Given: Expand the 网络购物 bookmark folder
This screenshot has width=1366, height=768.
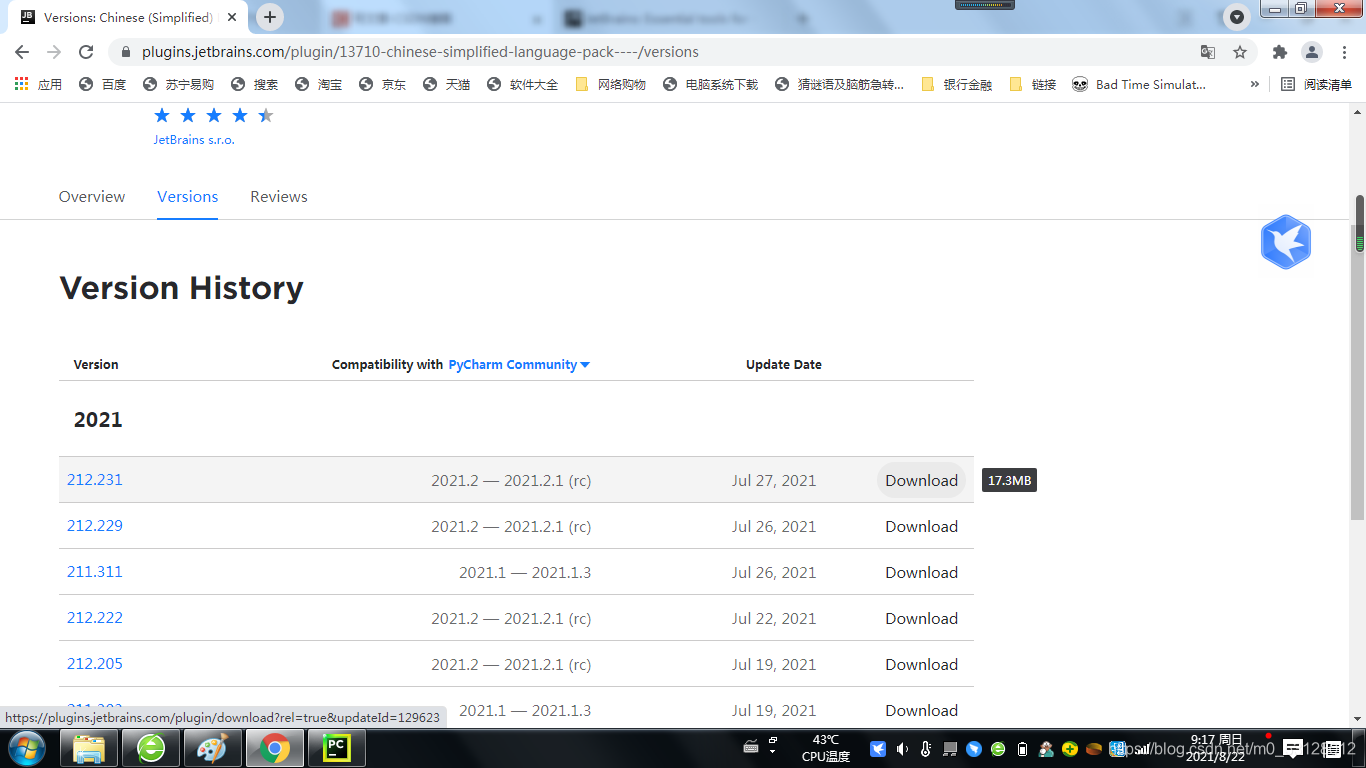Looking at the screenshot, I should [x=610, y=85].
